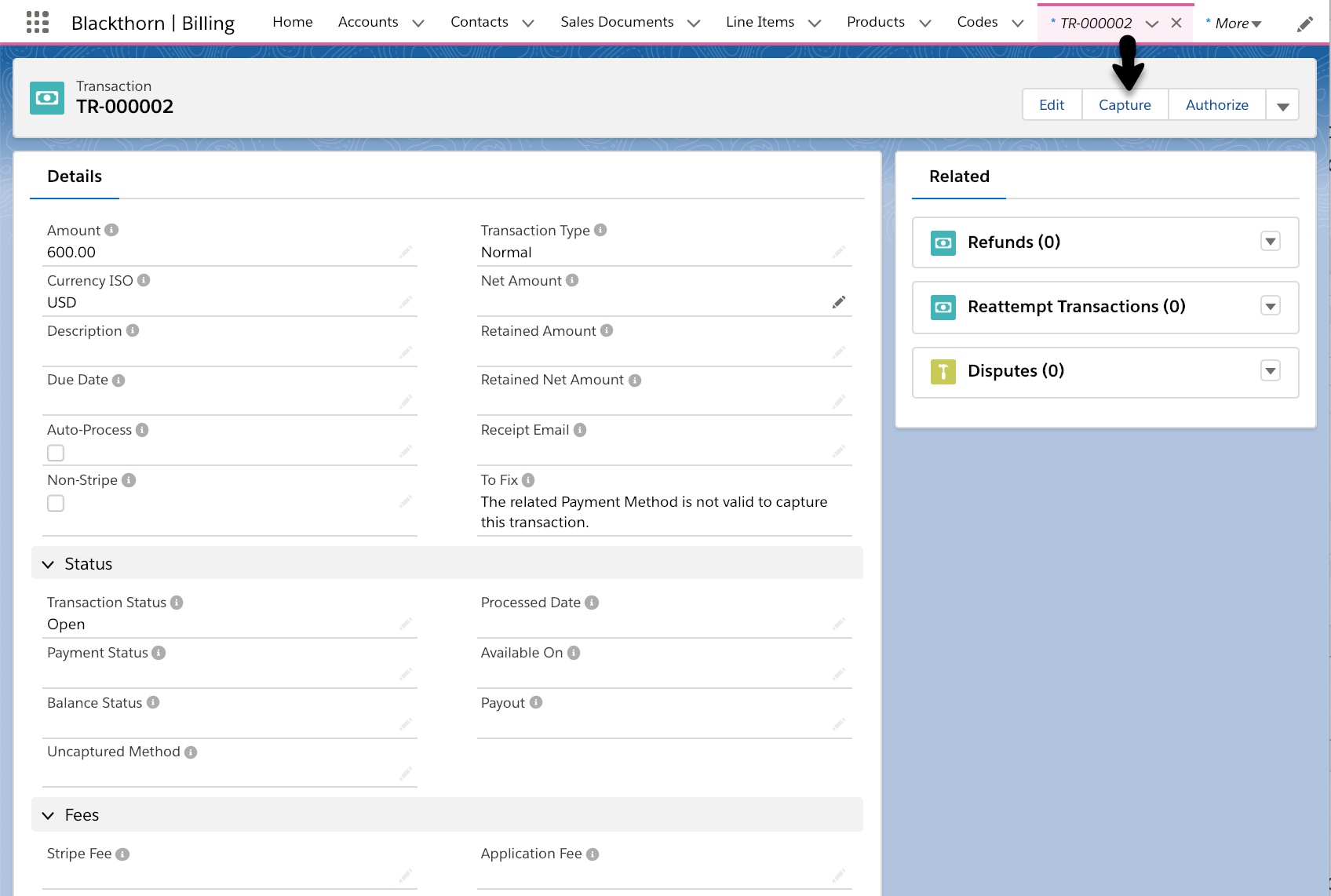Click info icon next to Processed Date

(592, 603)
